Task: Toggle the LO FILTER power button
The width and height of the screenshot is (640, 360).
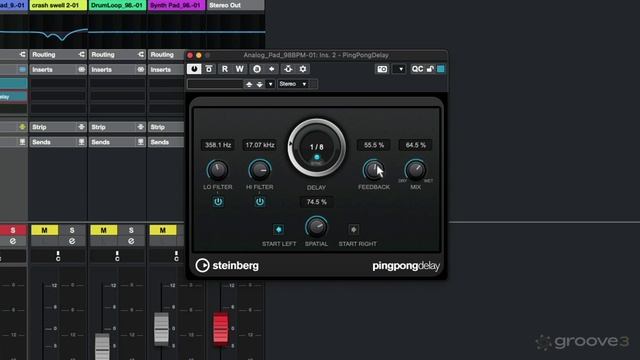Action: (218, 202)
